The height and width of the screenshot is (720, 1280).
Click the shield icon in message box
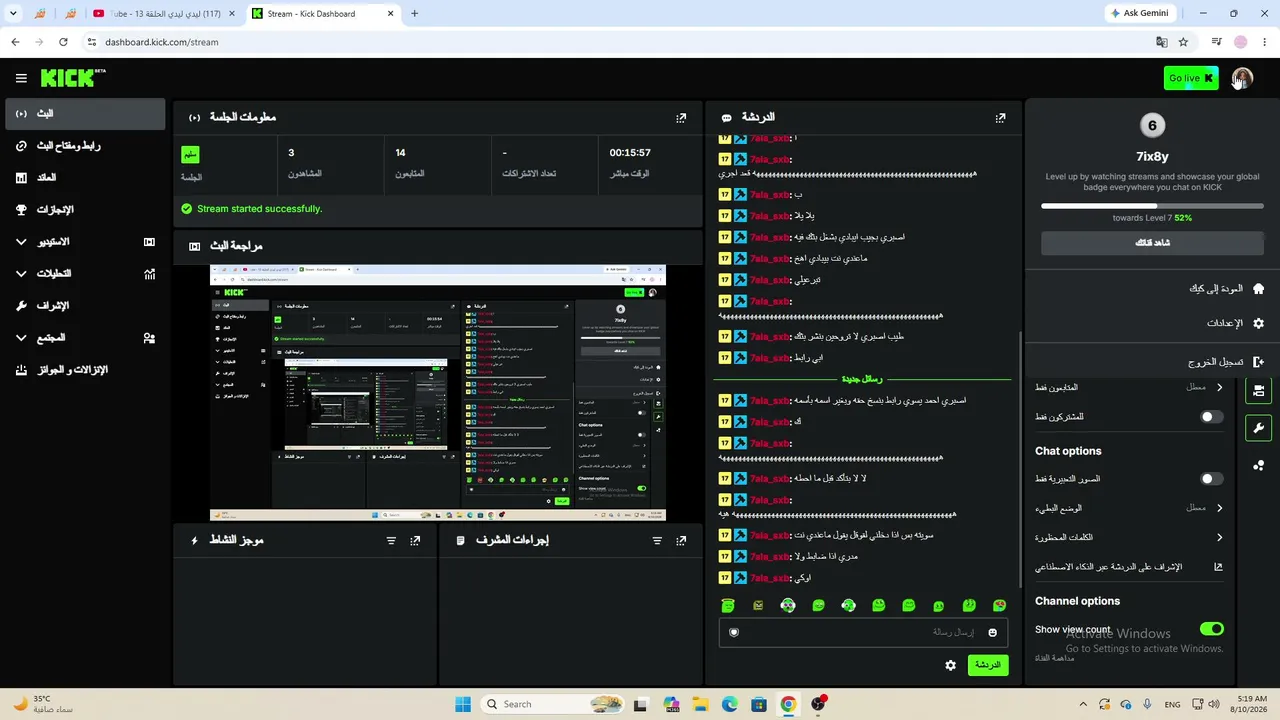pos(734,632)
